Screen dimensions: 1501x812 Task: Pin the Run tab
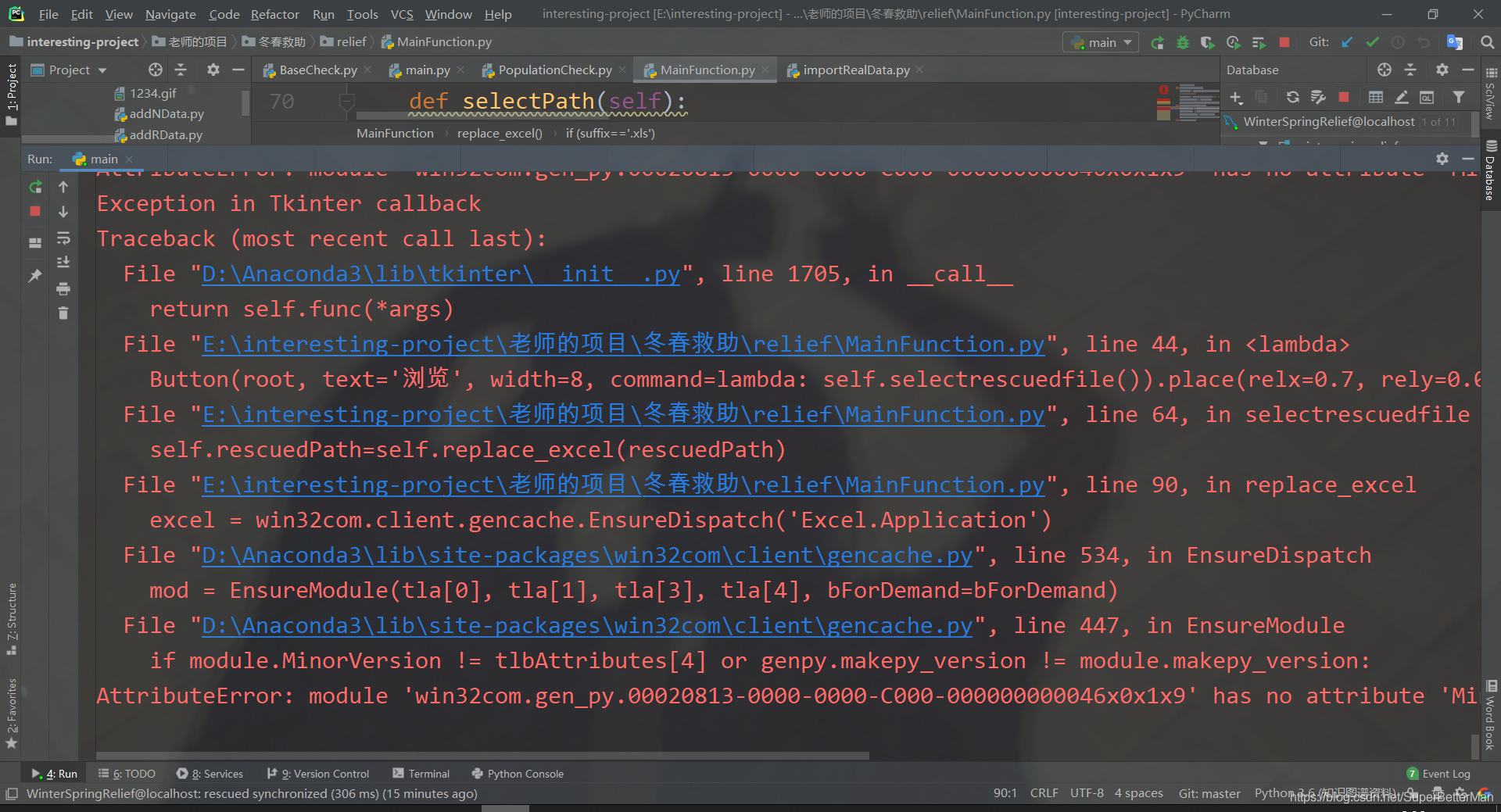[x=35, y=275]
